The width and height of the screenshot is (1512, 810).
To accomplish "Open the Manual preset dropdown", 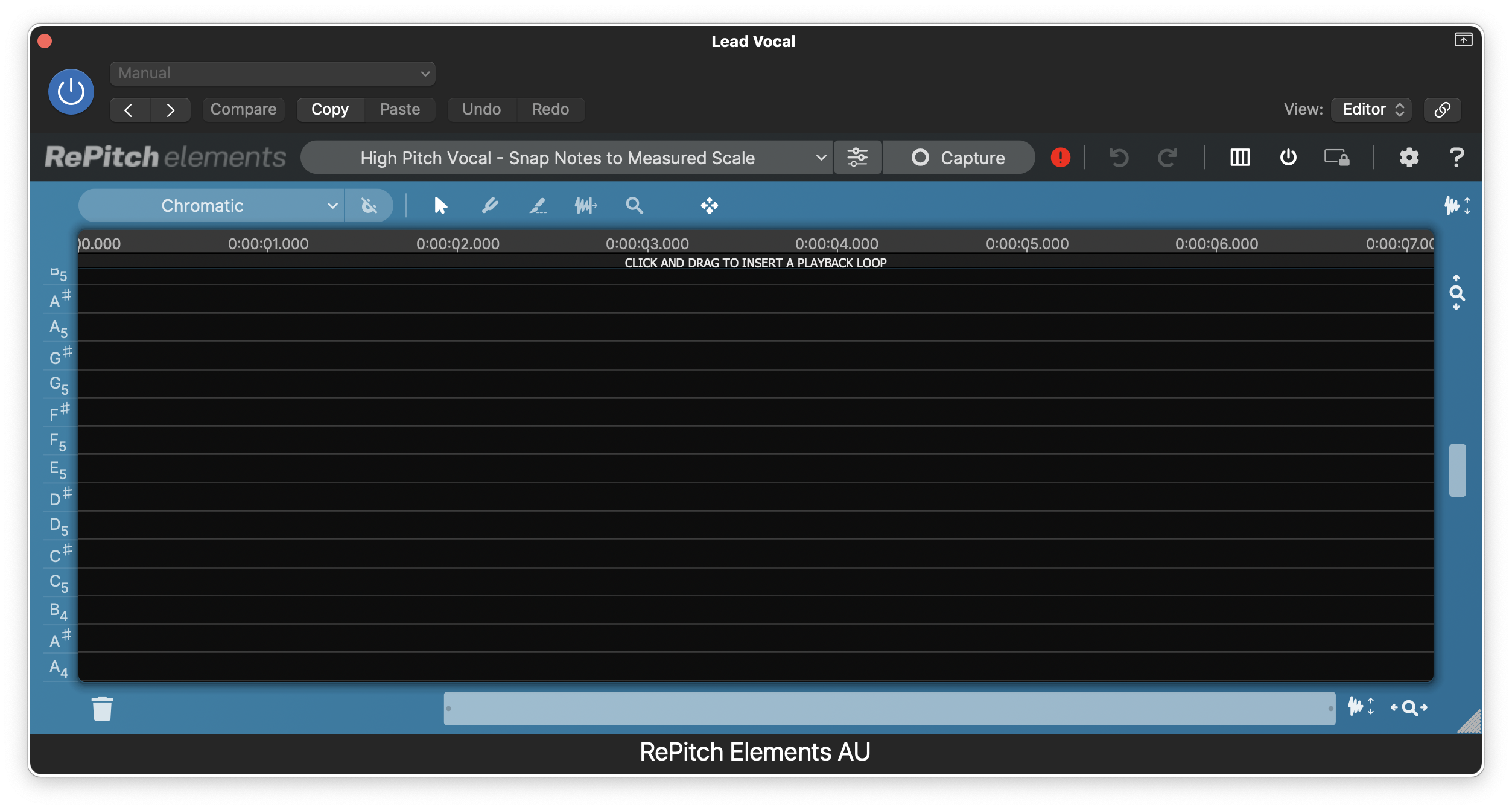I will (272, 74).
